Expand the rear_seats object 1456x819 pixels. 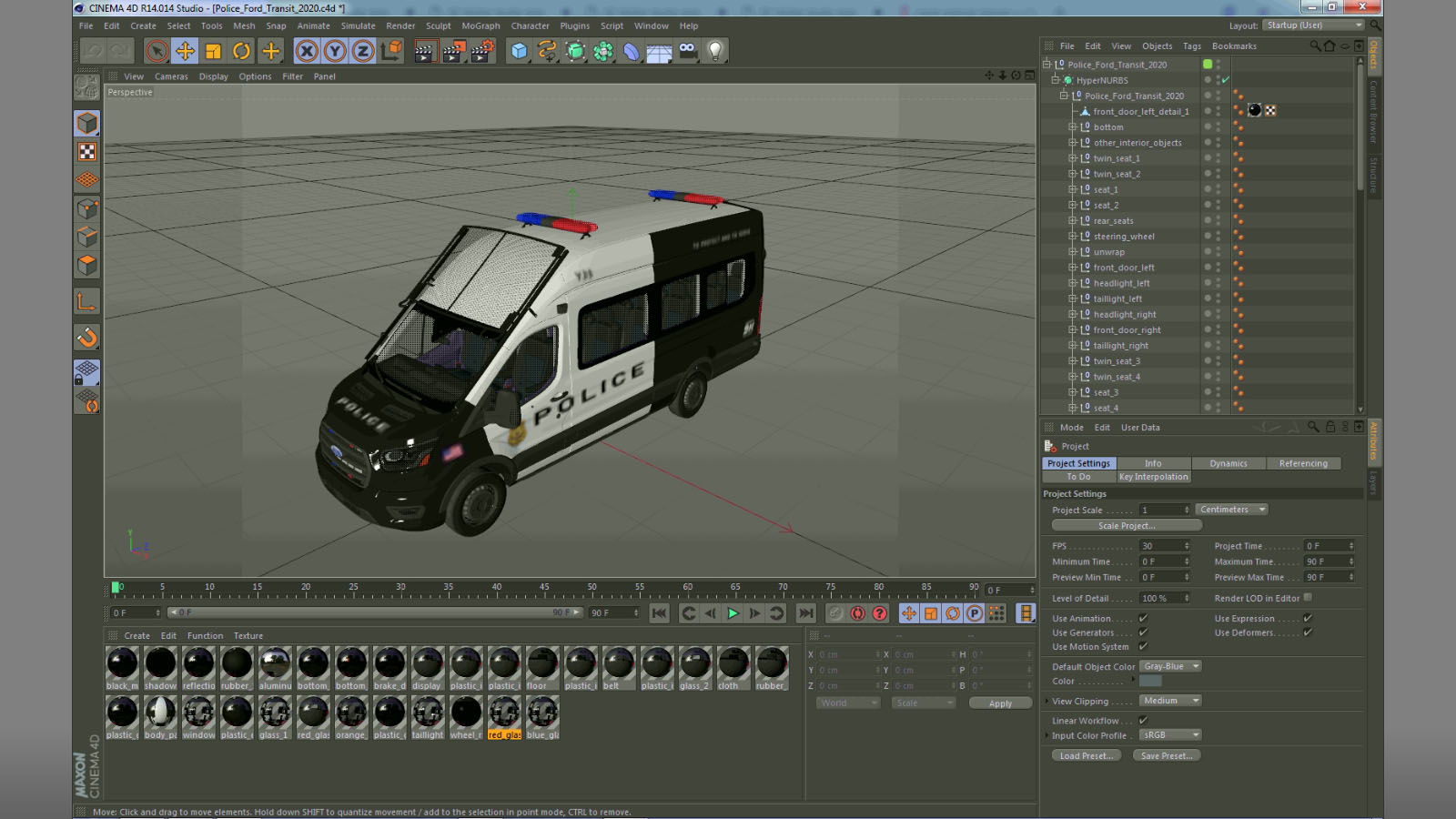(1072, 221)
